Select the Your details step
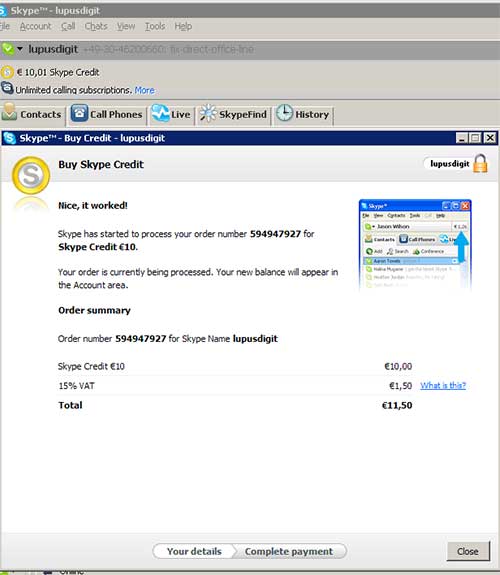This screenshot has height=575, width=500. click(x=194, y=551)
